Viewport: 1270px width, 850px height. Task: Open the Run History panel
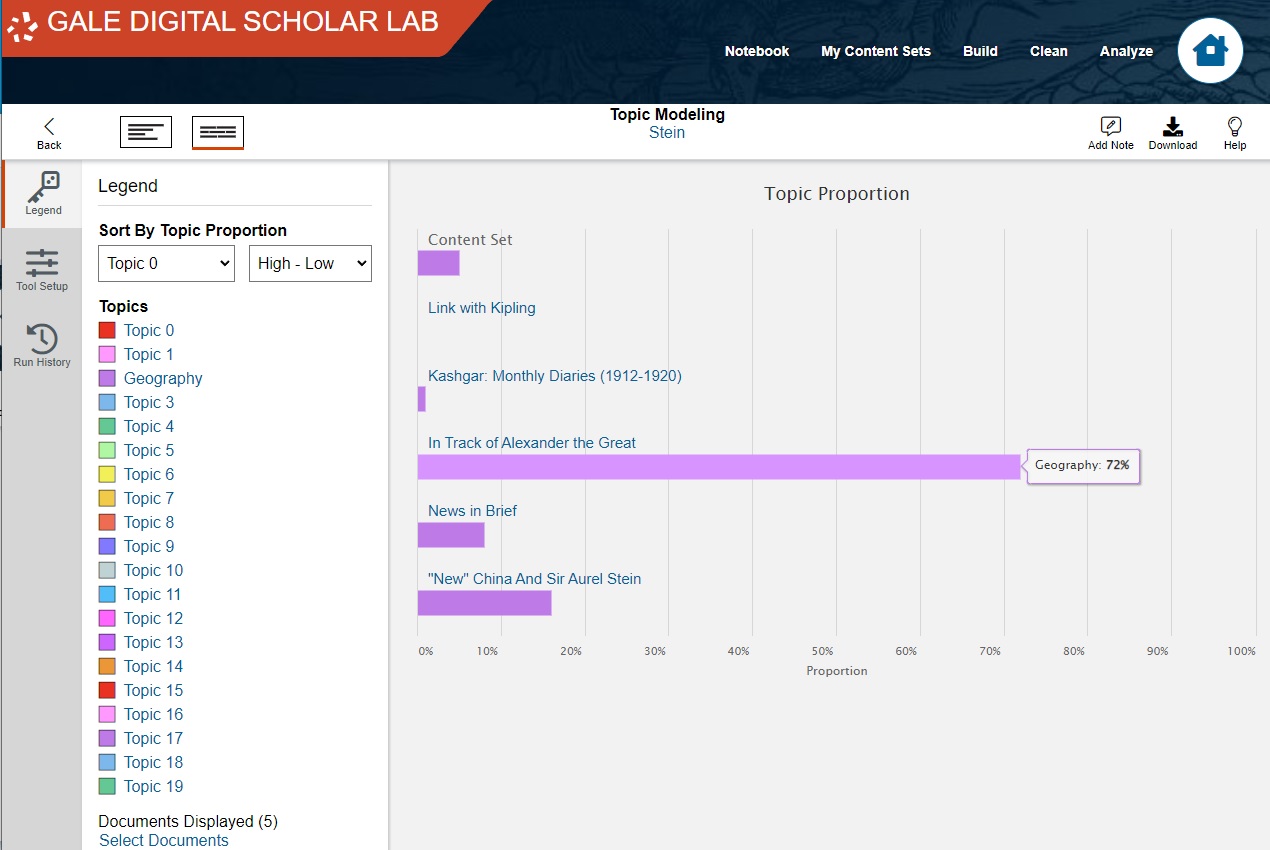click(42, 346)
